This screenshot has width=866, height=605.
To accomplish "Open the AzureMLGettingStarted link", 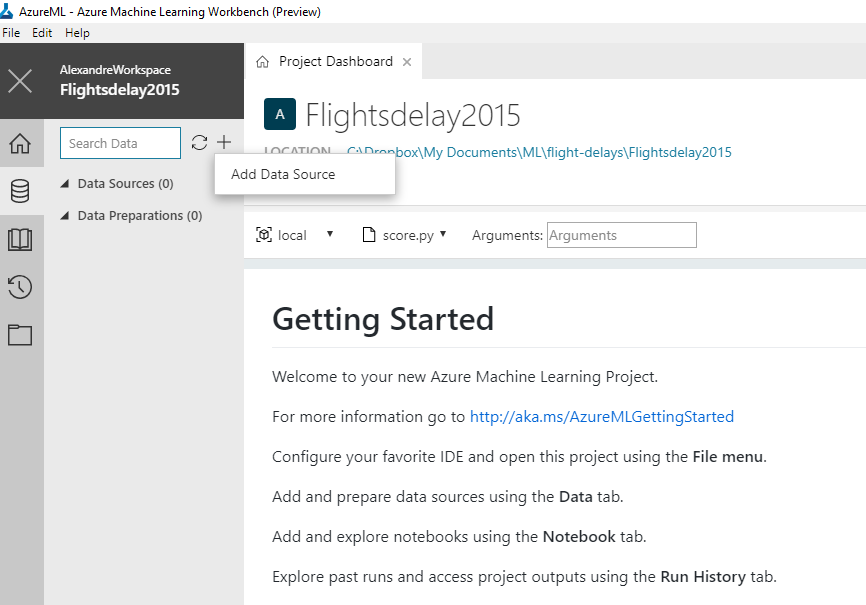I will 602,417.
